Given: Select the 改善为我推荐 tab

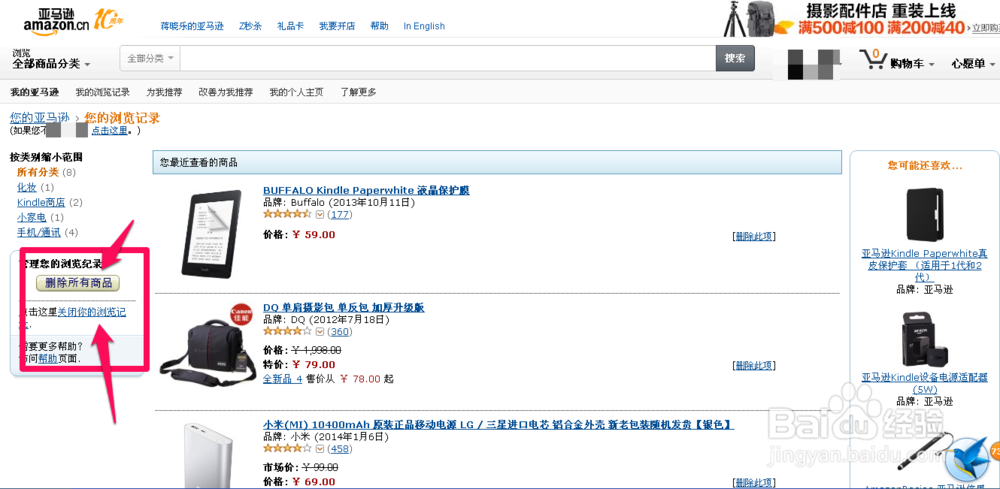Looking at the screenshot, I should (225, 92).
